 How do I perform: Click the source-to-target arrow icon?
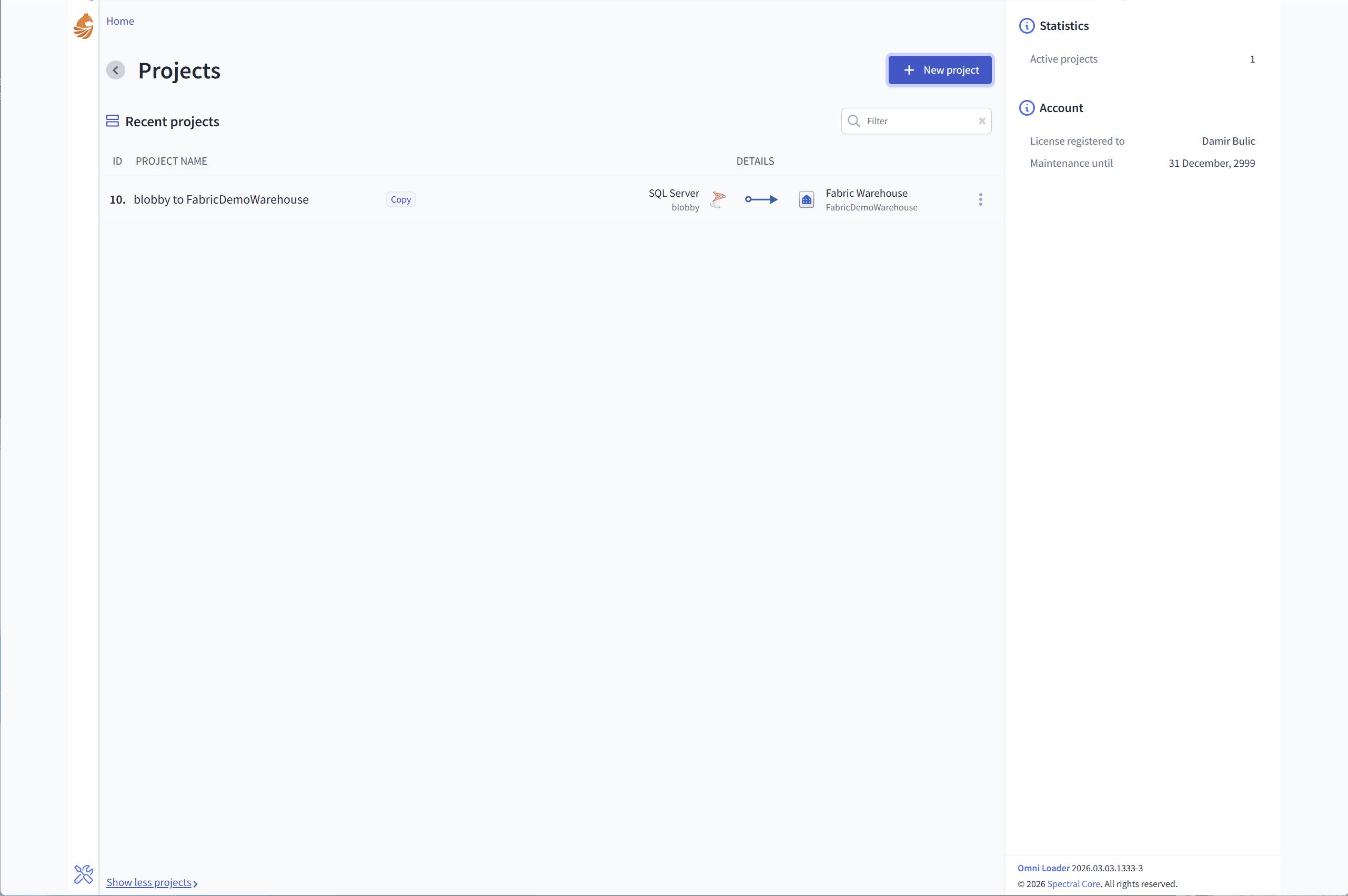761,199
